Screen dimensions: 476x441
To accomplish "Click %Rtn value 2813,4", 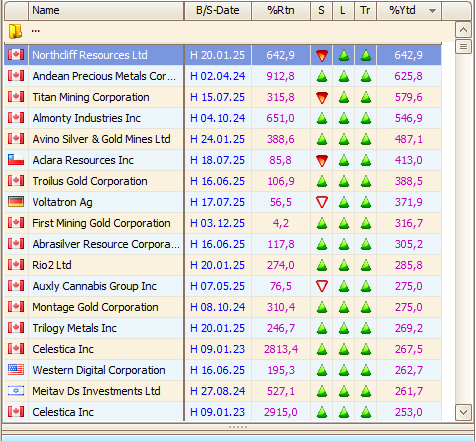I will click(x=281, y=349).
